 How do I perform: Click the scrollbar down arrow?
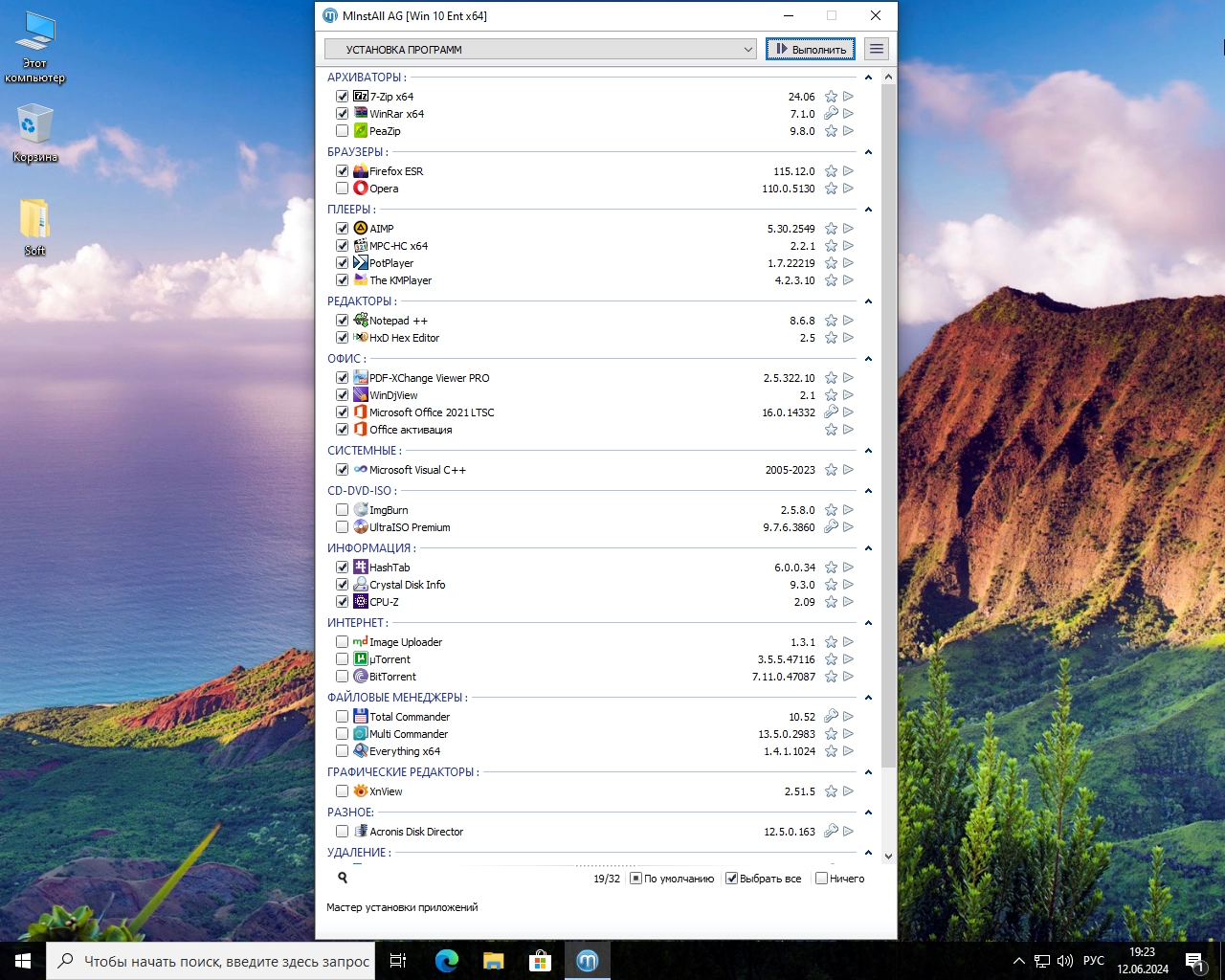point(888,856)
